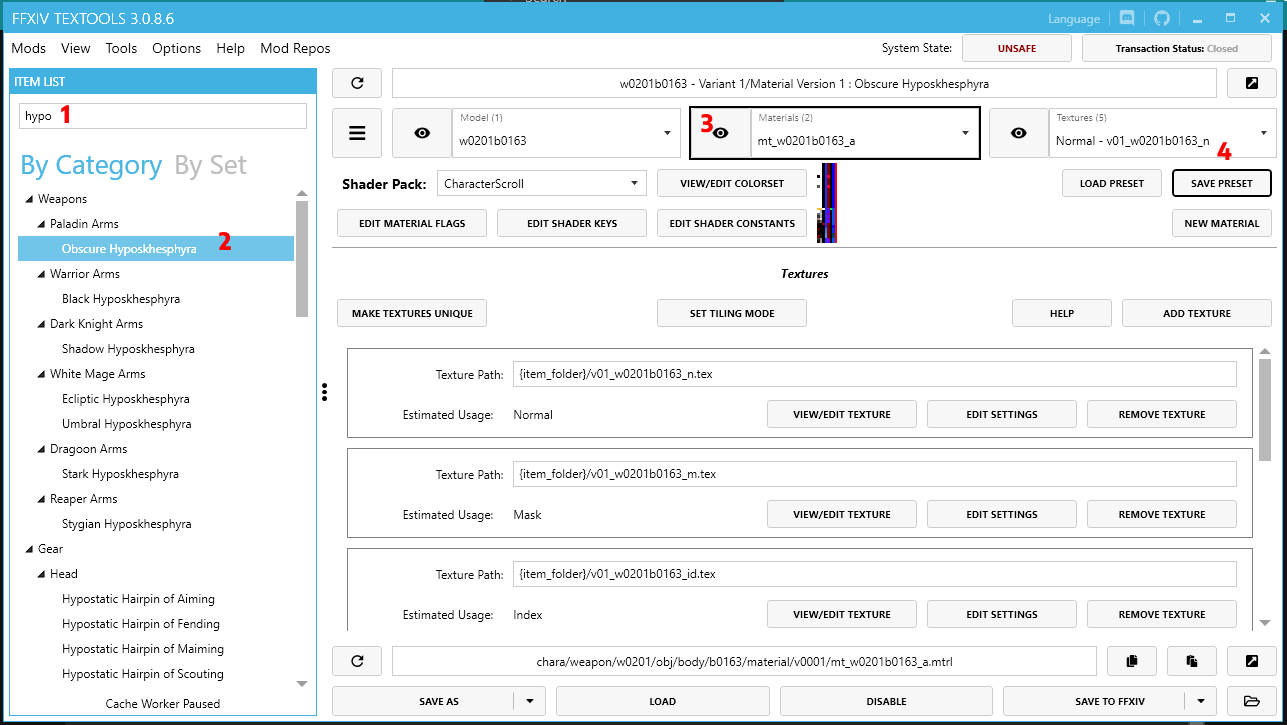Open the Mods menu
Image resolution: width=1287 pixels, height=725 pixels.
click(28, 48)
